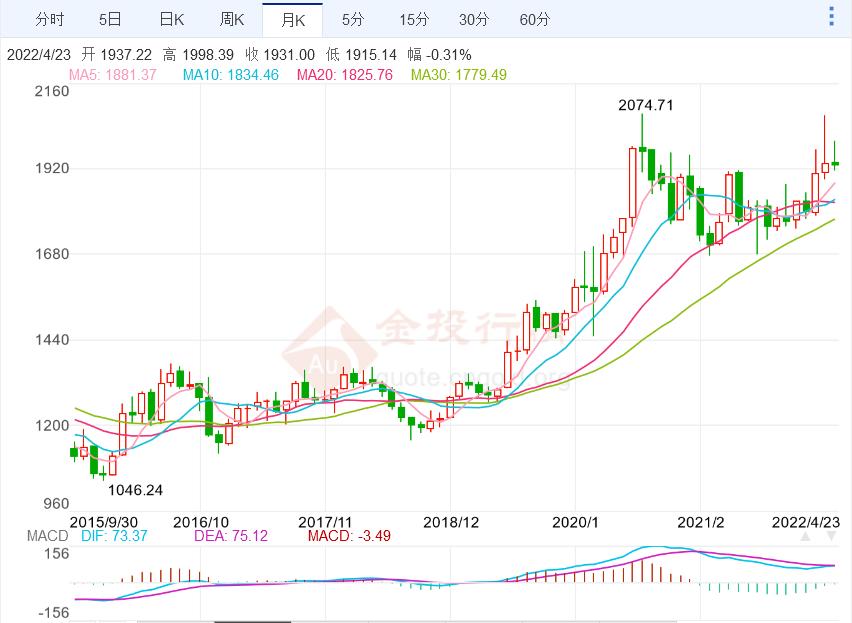Click the 2015/9/30 x-axis date label
The height and width of the screenshot is (623, 852).
103,522
